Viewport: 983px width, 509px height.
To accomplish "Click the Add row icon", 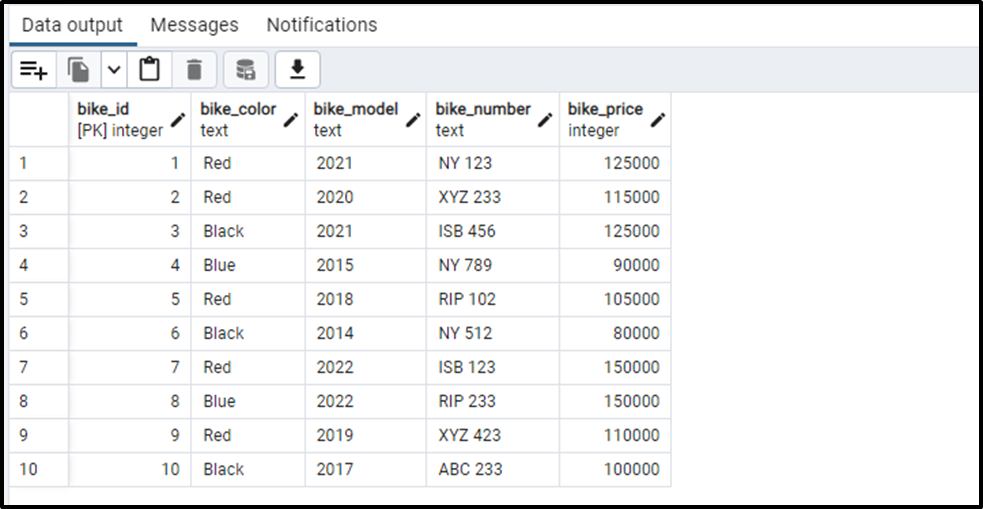I will (x=34, y=70).
